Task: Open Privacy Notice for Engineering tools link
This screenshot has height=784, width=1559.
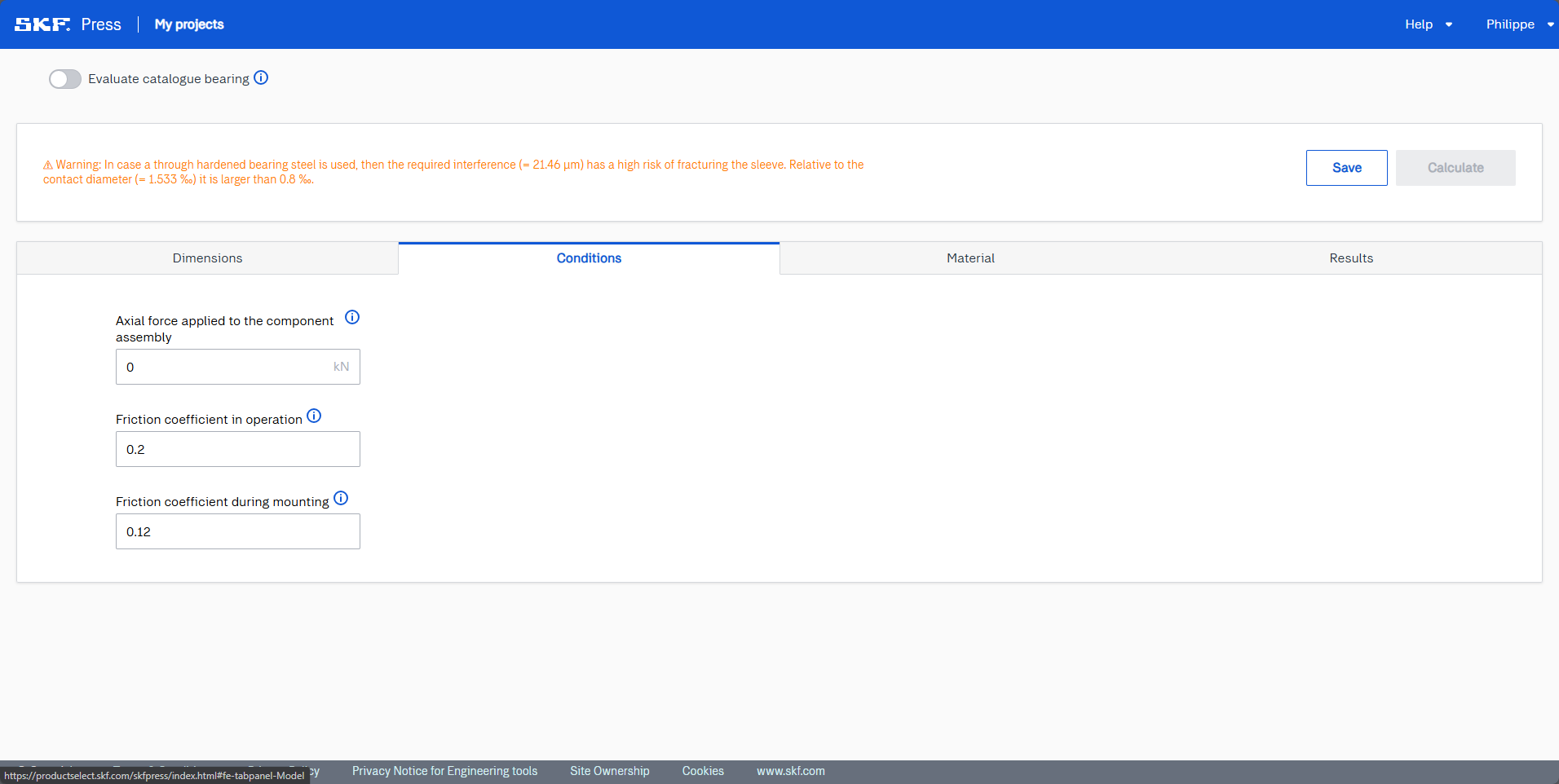Action: 444,771
